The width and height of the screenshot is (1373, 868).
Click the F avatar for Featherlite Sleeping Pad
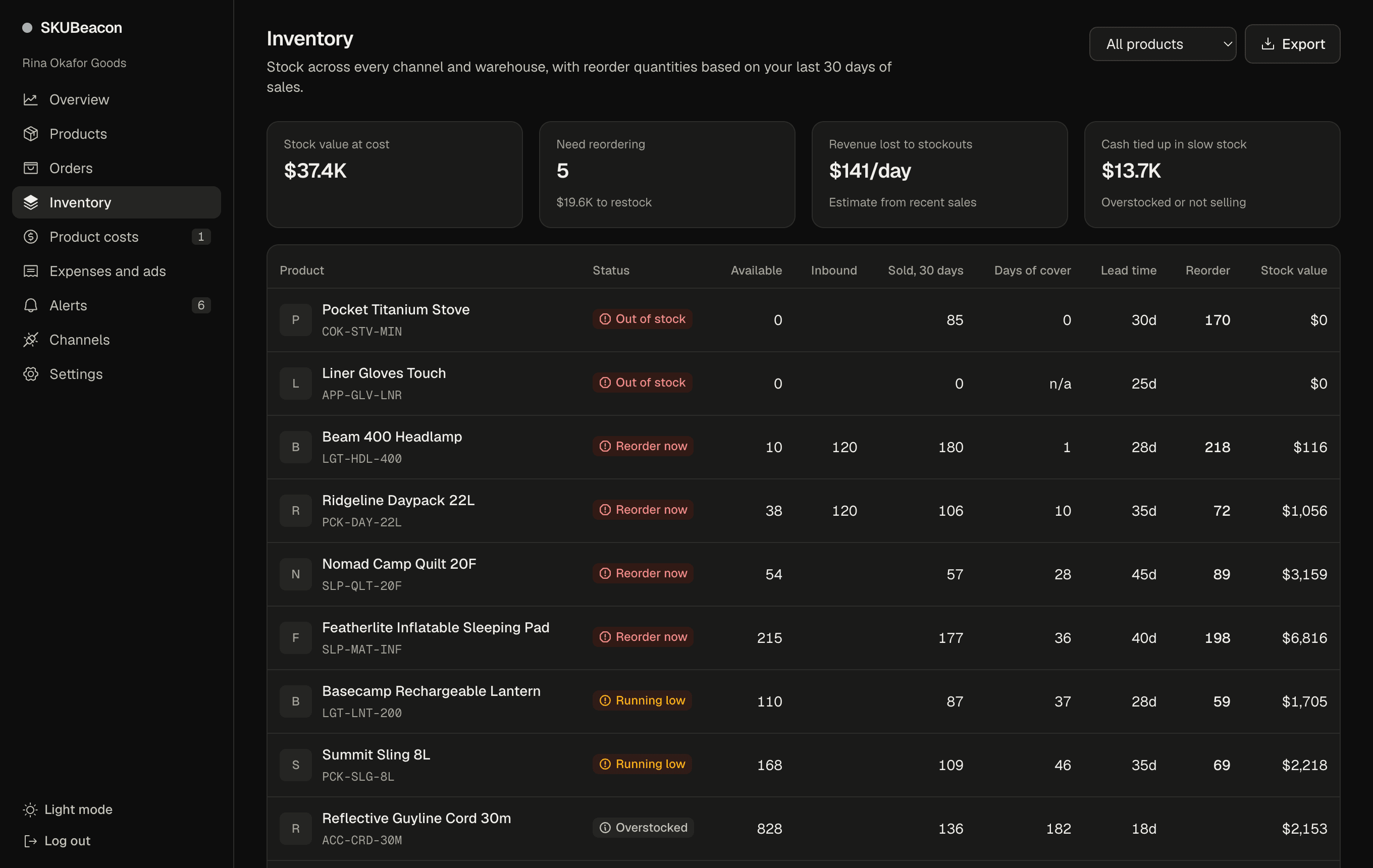point(295,638)
